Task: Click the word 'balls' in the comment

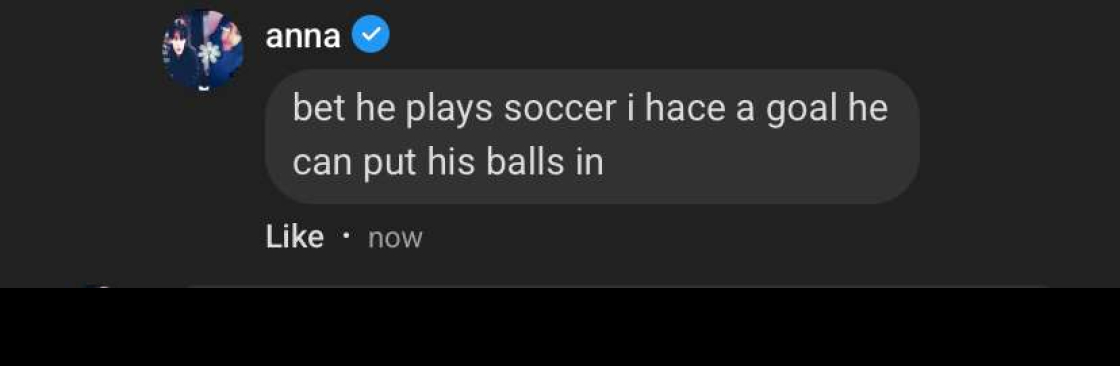Action: (x=525, y=162)
